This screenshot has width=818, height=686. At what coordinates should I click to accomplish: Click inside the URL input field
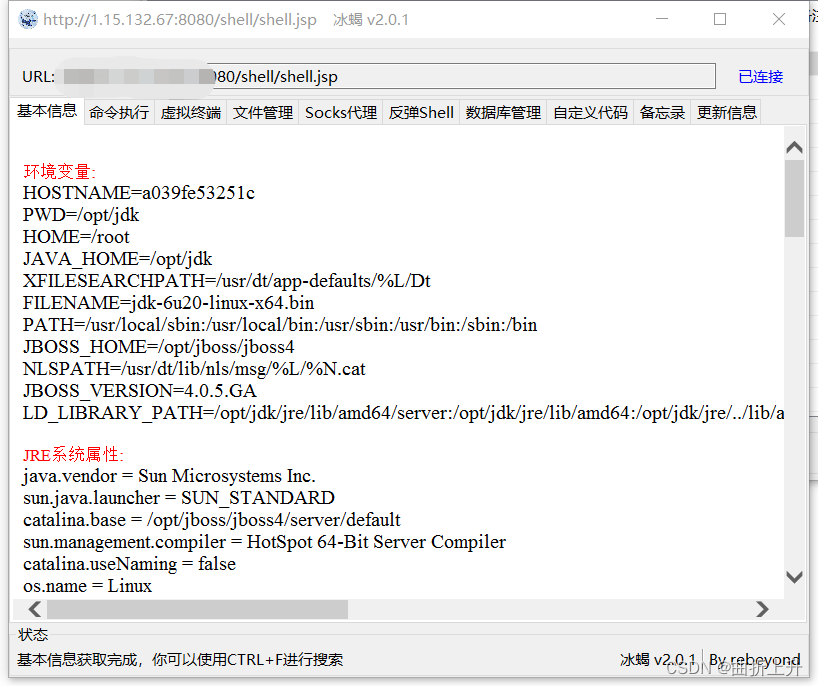point(400,76)
